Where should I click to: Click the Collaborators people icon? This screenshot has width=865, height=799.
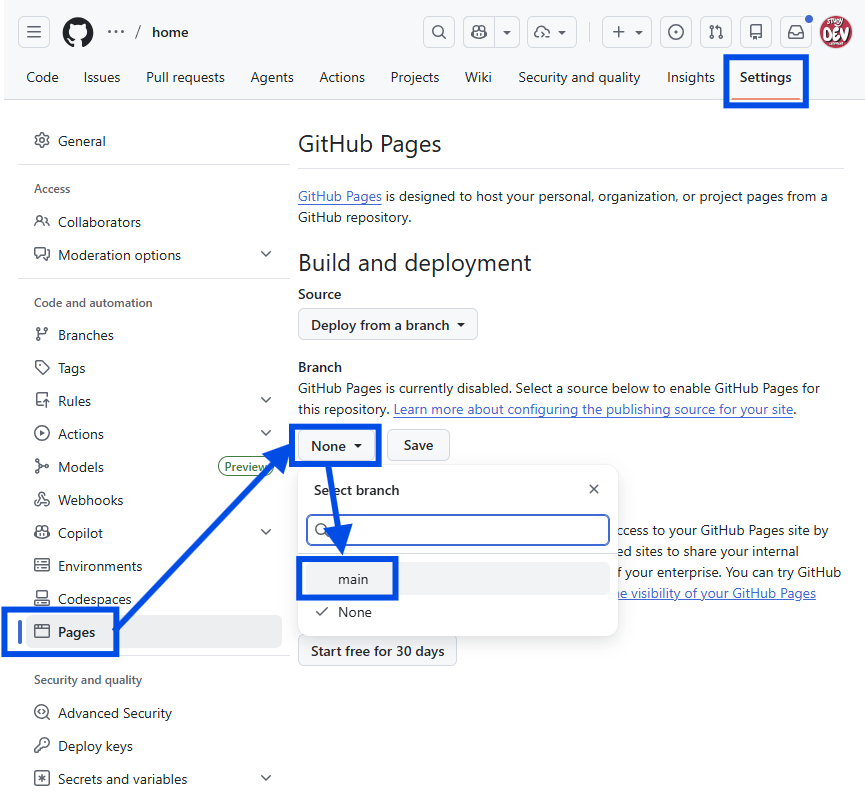coord(42,221)
